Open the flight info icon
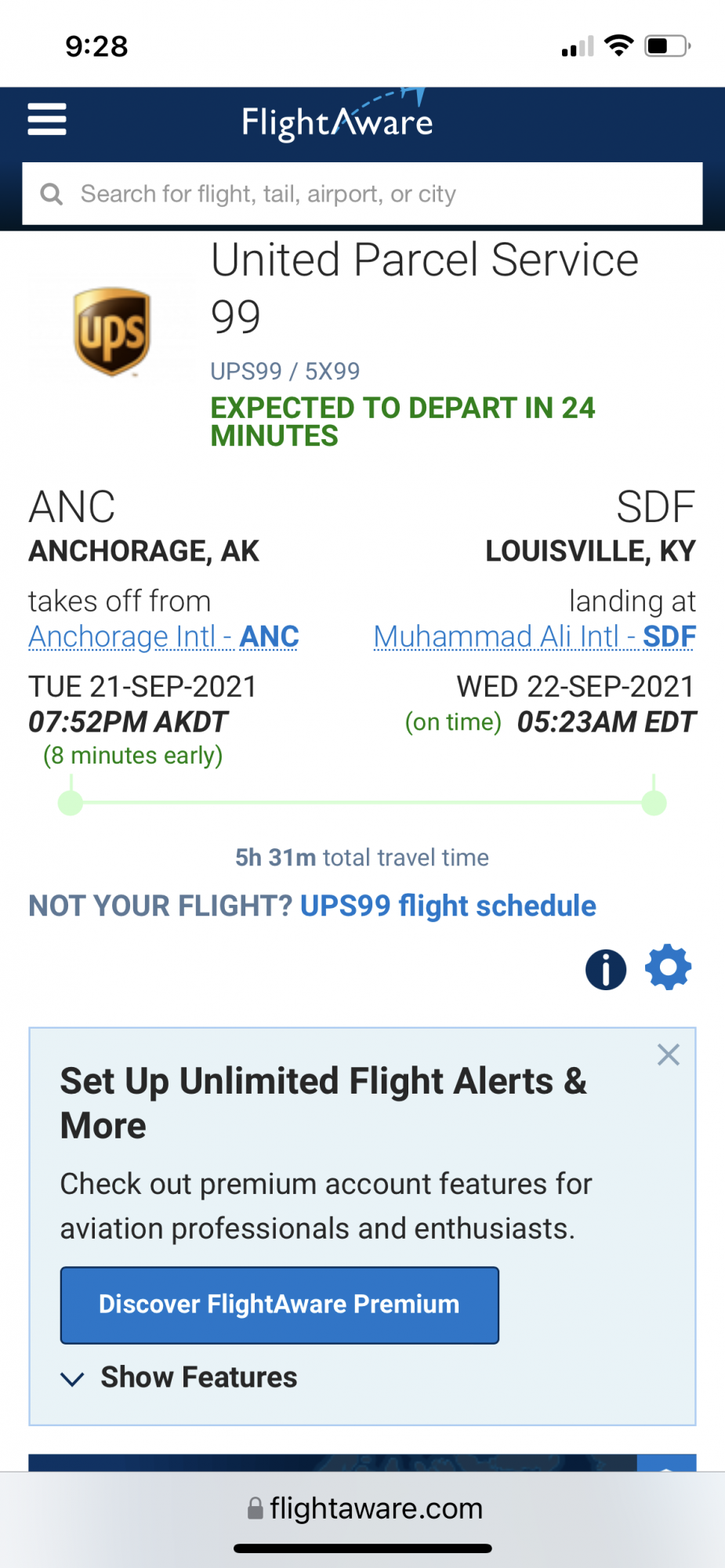The height and width of the screenshot is (1568, 725). 605,970
